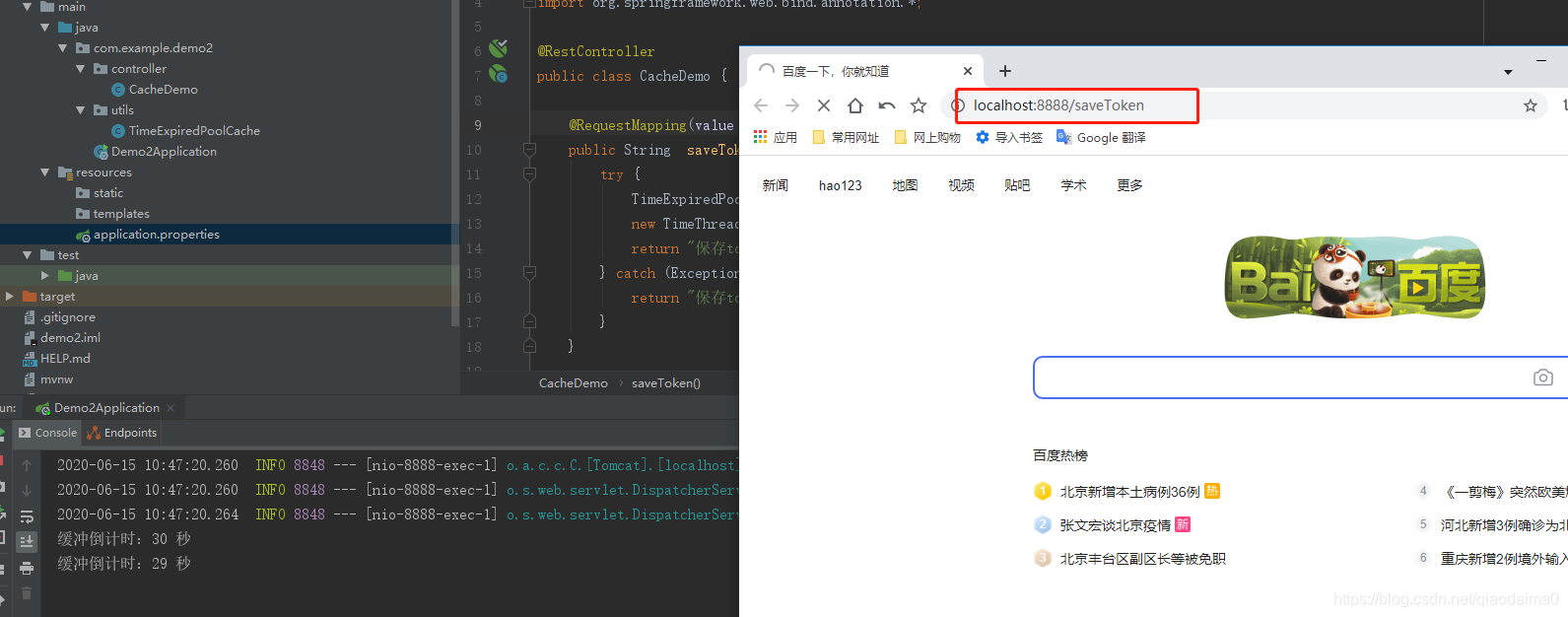This screenshot has height=617, width=1568.
Task: Select .gitignore file
Action: point(59,317)
